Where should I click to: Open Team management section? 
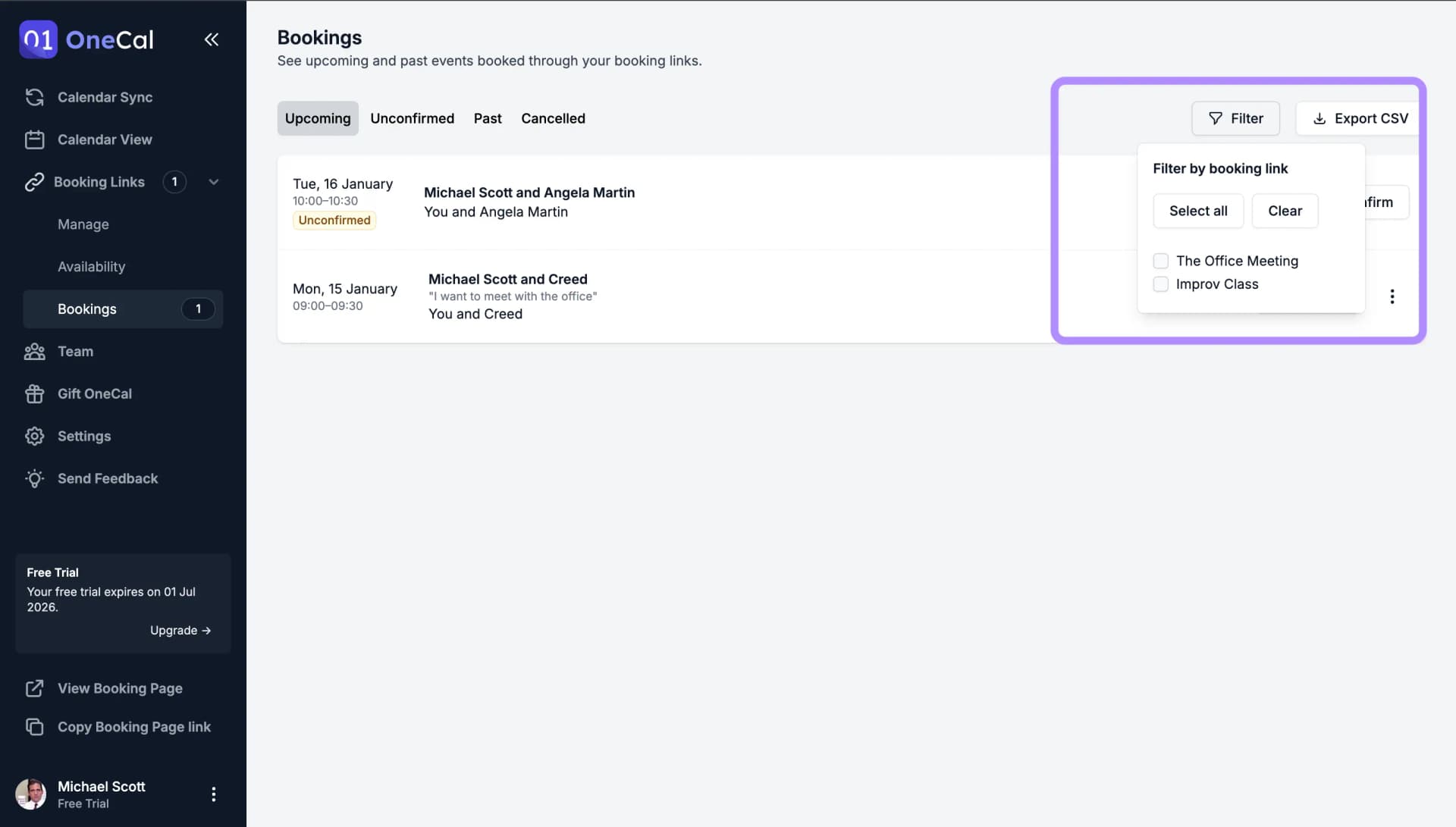75,351
